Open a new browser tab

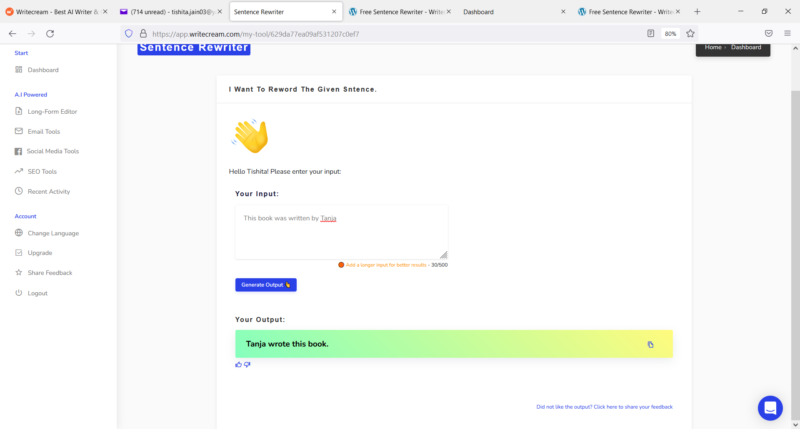697,11
